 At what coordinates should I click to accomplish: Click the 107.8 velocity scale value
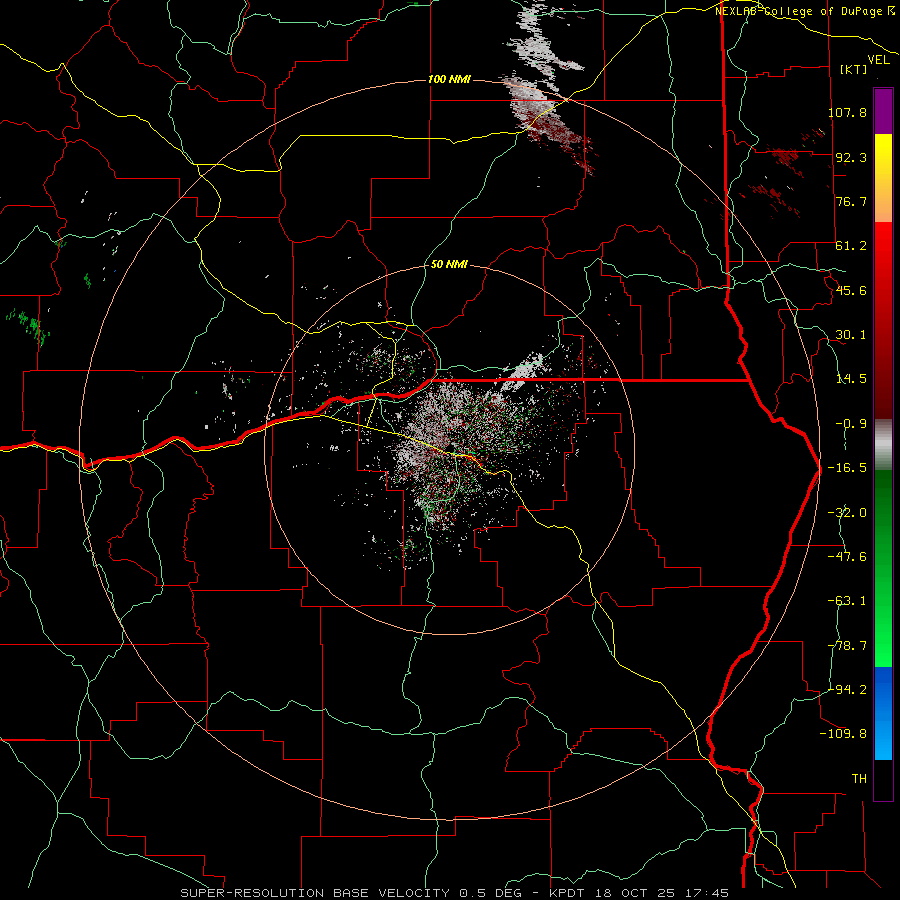coord(847,112)
